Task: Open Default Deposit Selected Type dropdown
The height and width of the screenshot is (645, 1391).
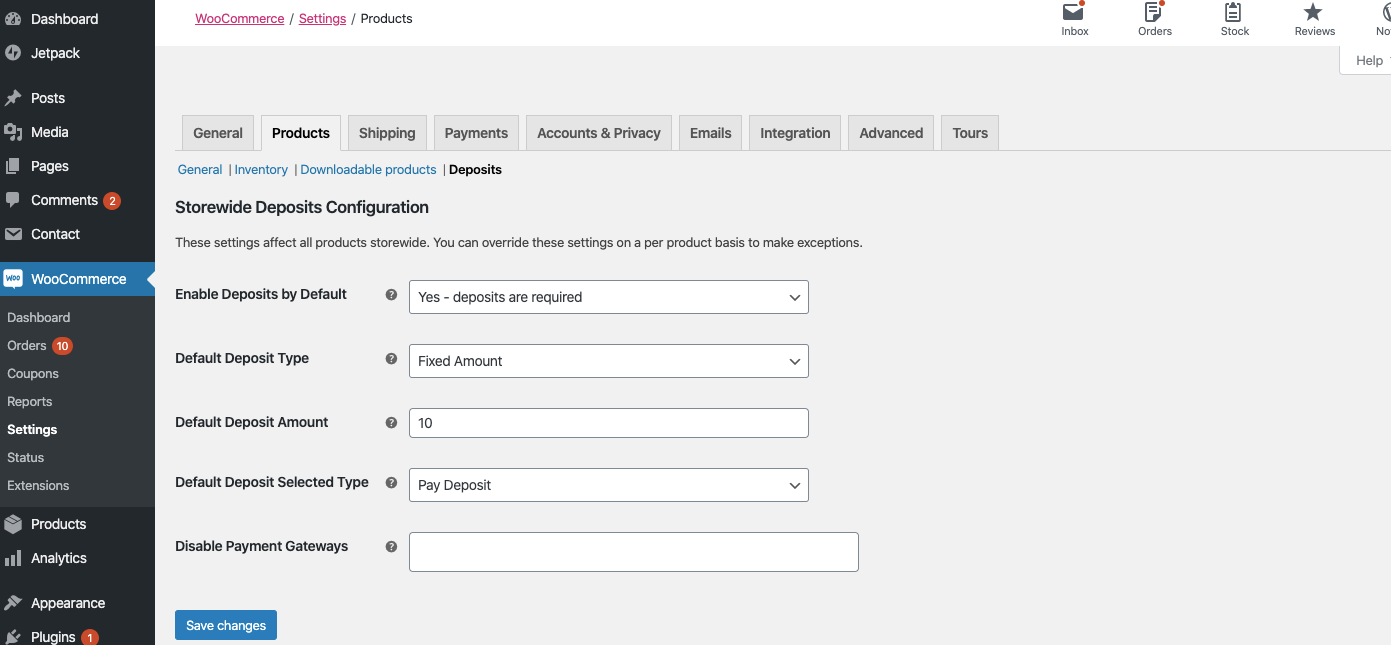Action: tap(608, 485)
